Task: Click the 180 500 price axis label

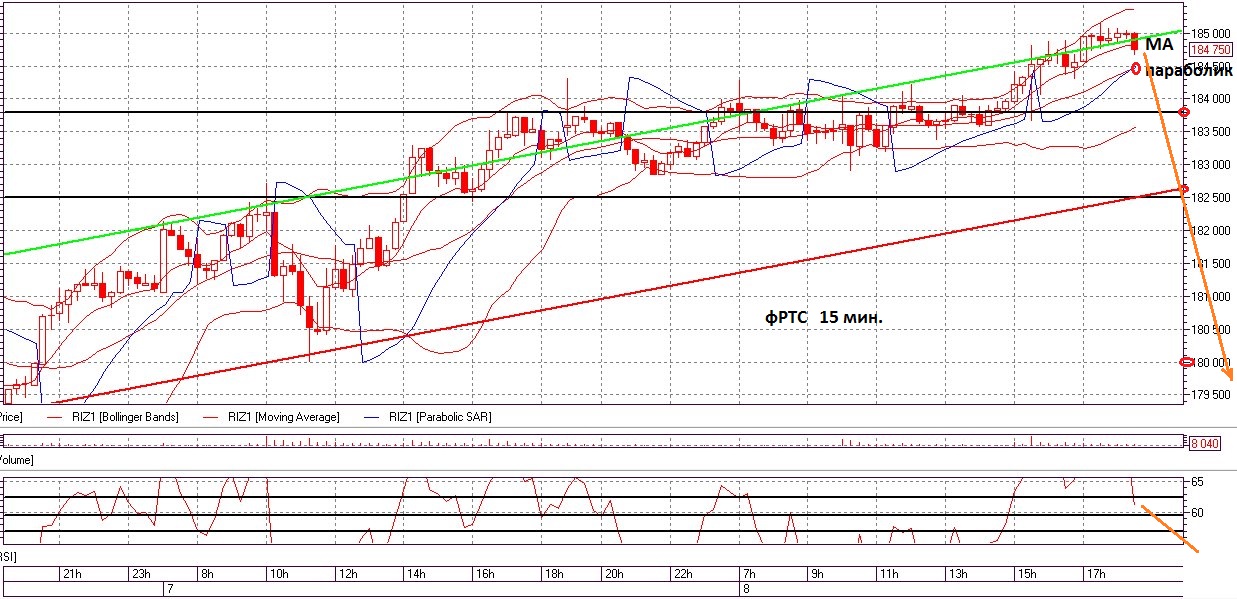Action: click(x=1211, y=329)
